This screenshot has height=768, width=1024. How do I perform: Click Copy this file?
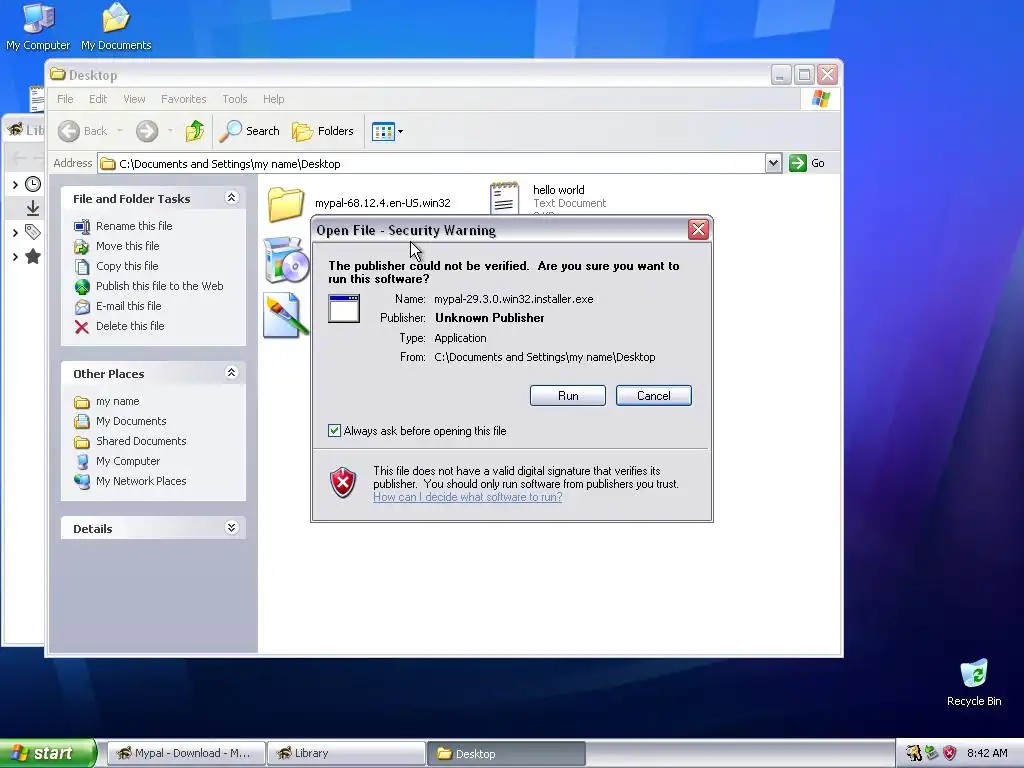point(116,266)
